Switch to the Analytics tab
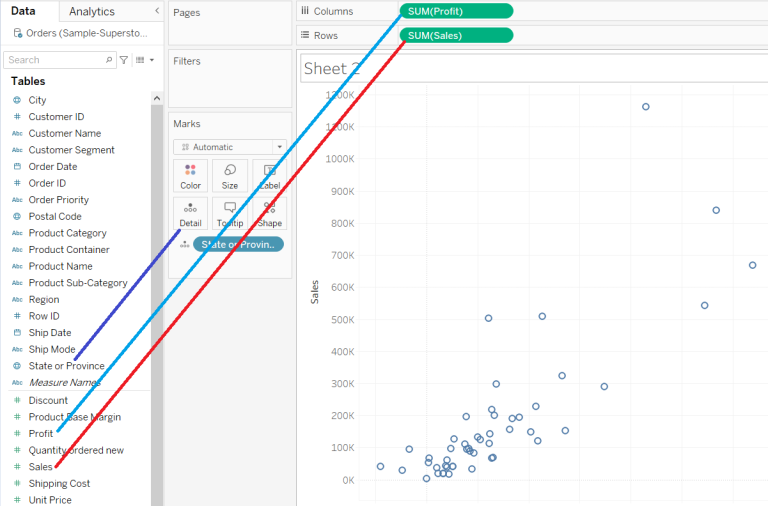Viewport: 768px width, 506px height. point(92,11)
